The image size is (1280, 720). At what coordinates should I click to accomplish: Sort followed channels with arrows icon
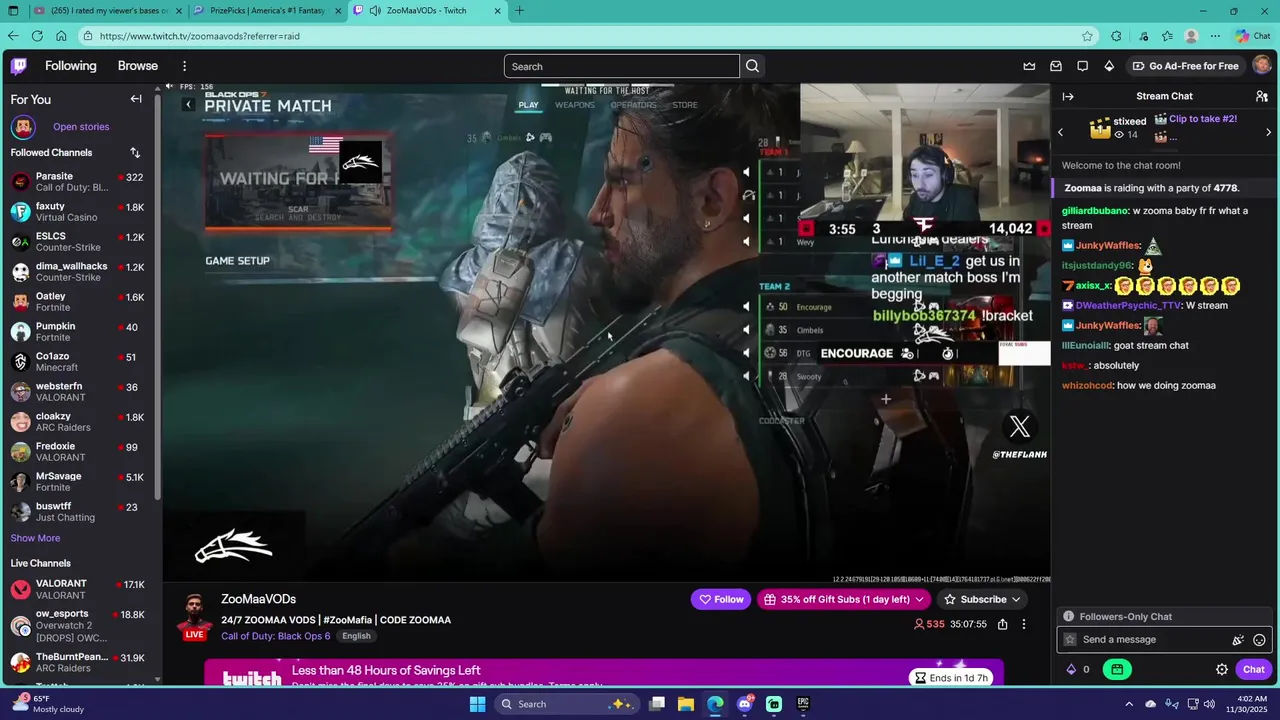point(135,153)
